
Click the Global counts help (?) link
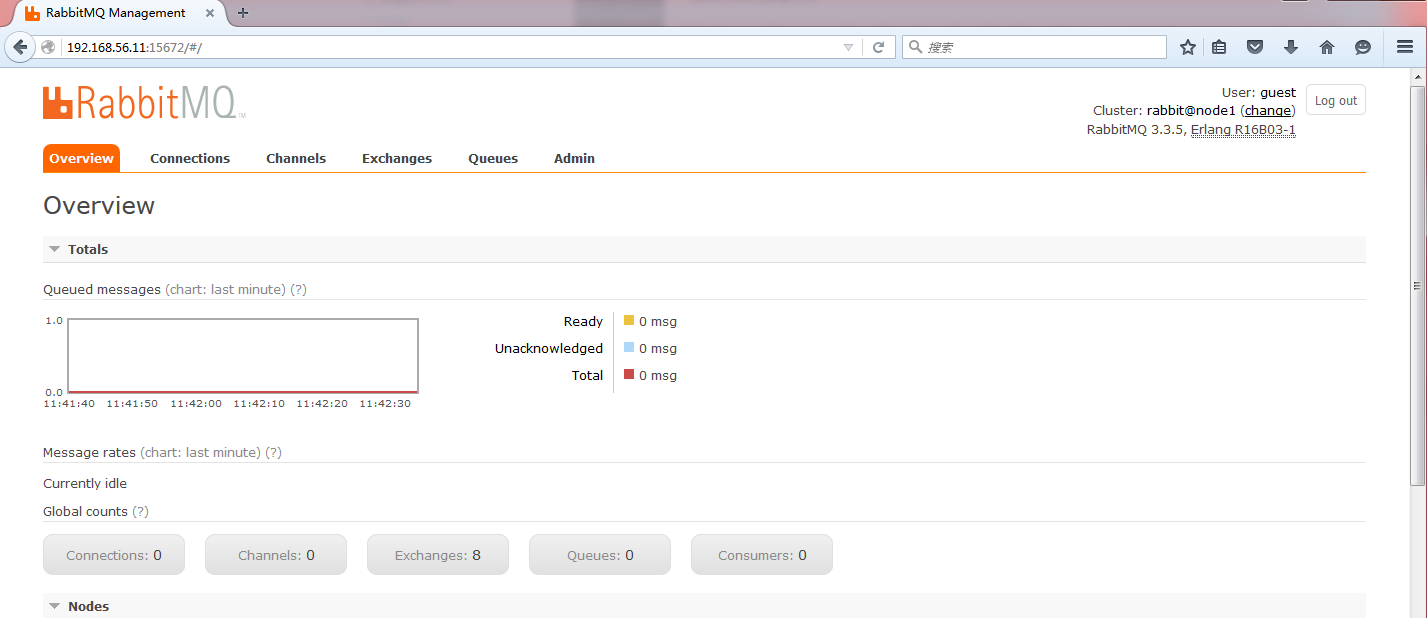(x=140, y=511)
